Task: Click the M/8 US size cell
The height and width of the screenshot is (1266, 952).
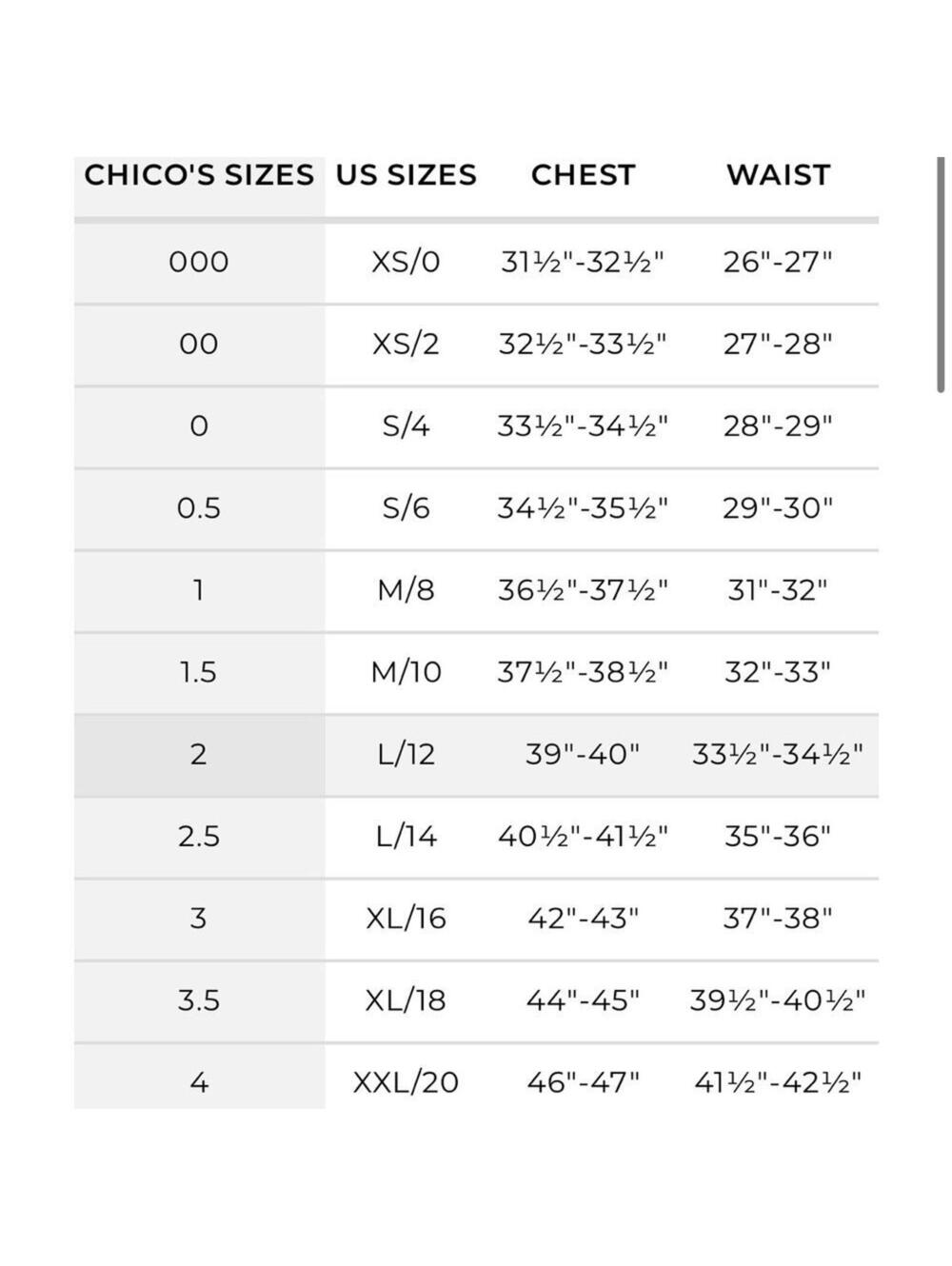Action: tap(407, 590)
